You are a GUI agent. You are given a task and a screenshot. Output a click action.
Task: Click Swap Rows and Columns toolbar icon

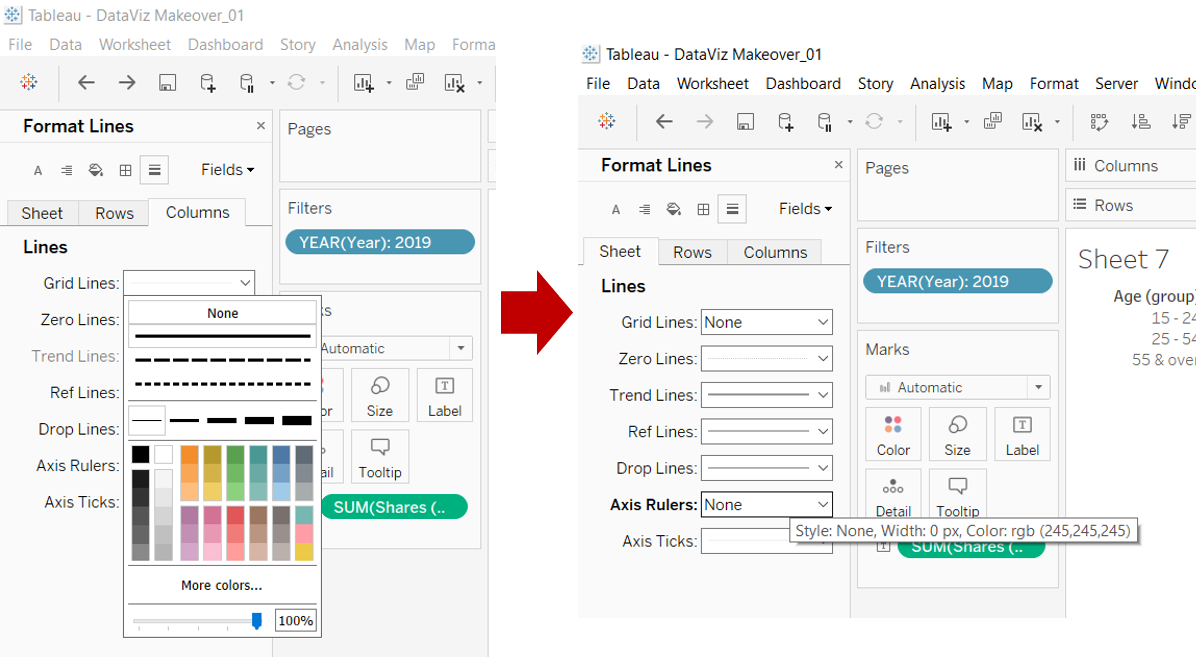(x=1099, y=122)
